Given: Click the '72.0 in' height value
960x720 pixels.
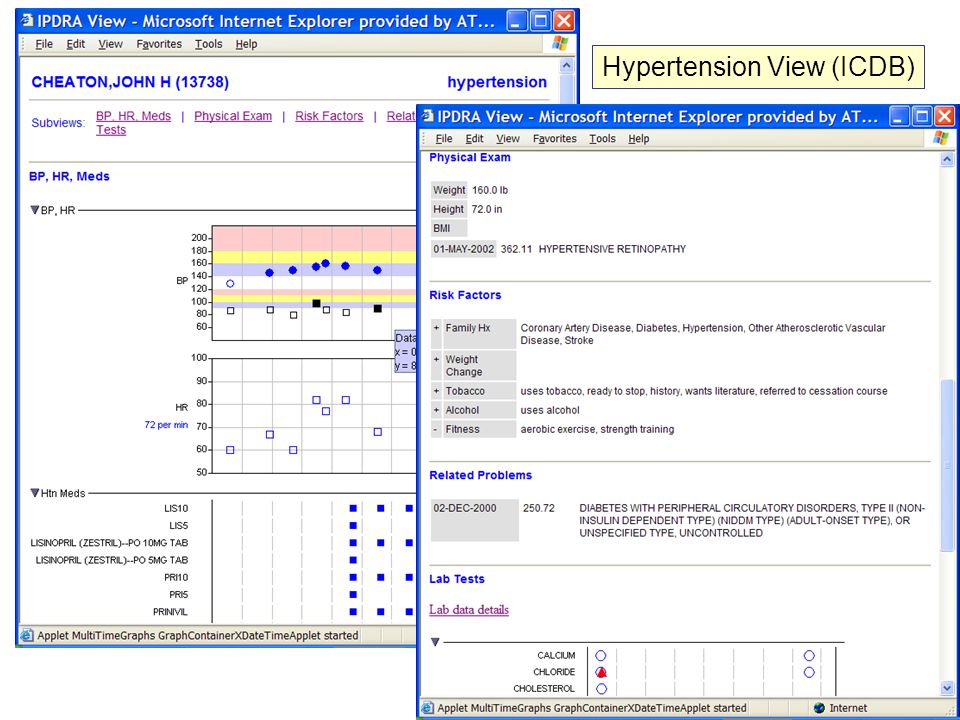Looking at the screenshot, I should pyautogui.click(x=487, y=209).
